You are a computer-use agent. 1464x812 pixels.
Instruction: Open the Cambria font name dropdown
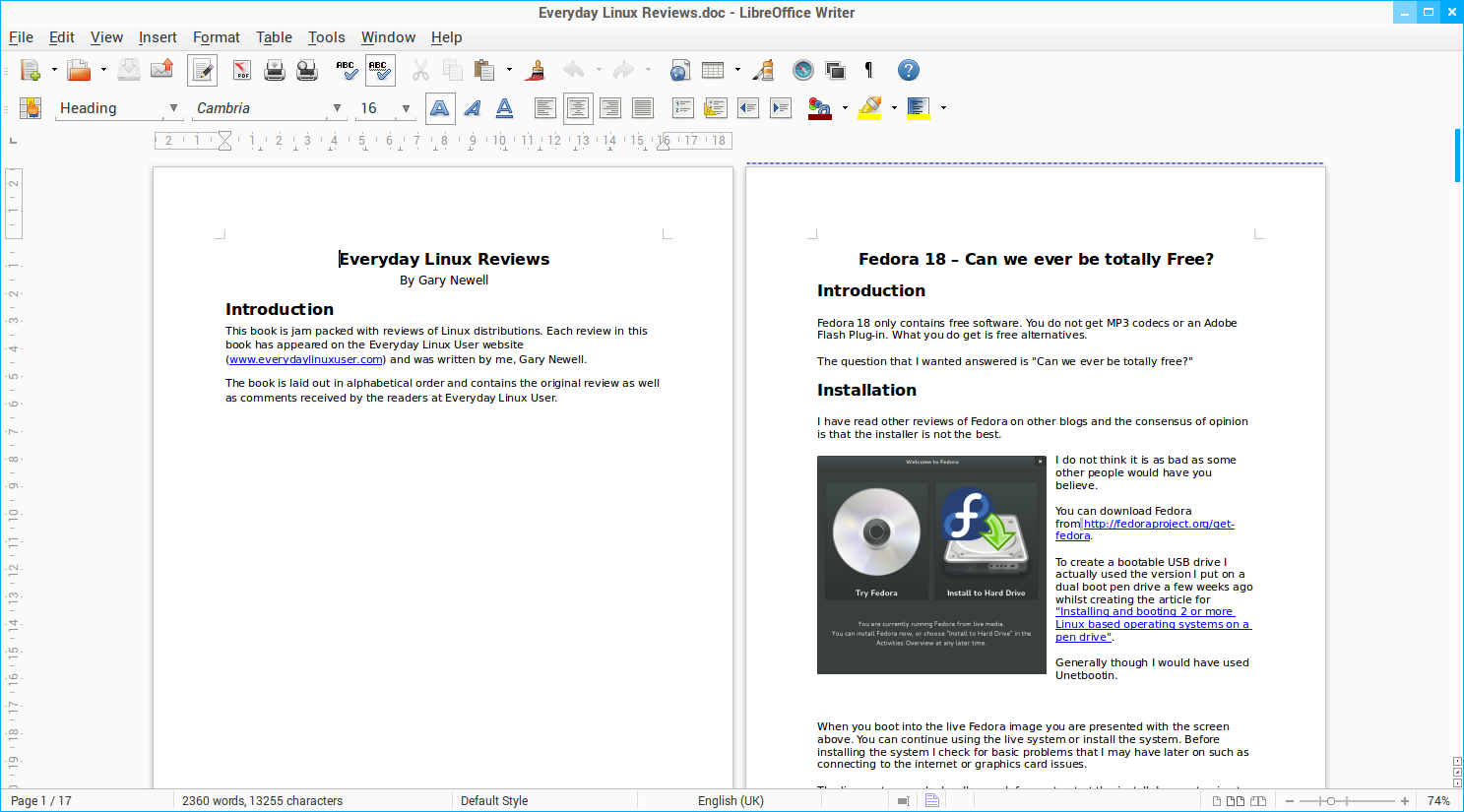pos(337,108)
